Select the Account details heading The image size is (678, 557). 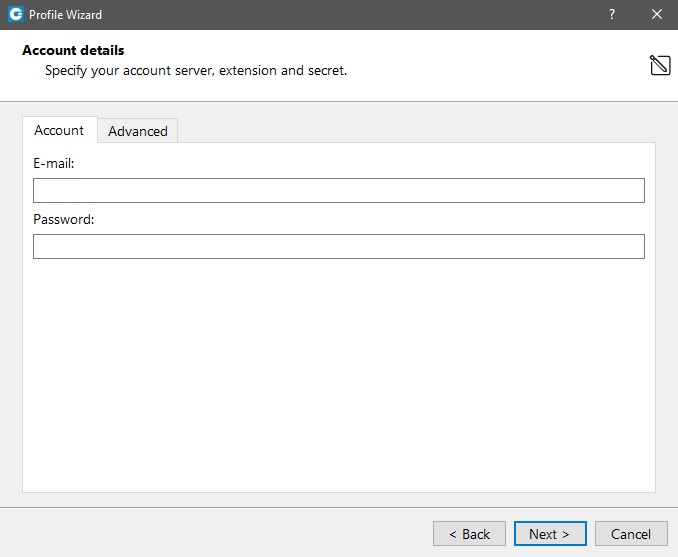[x=73, y=50]
